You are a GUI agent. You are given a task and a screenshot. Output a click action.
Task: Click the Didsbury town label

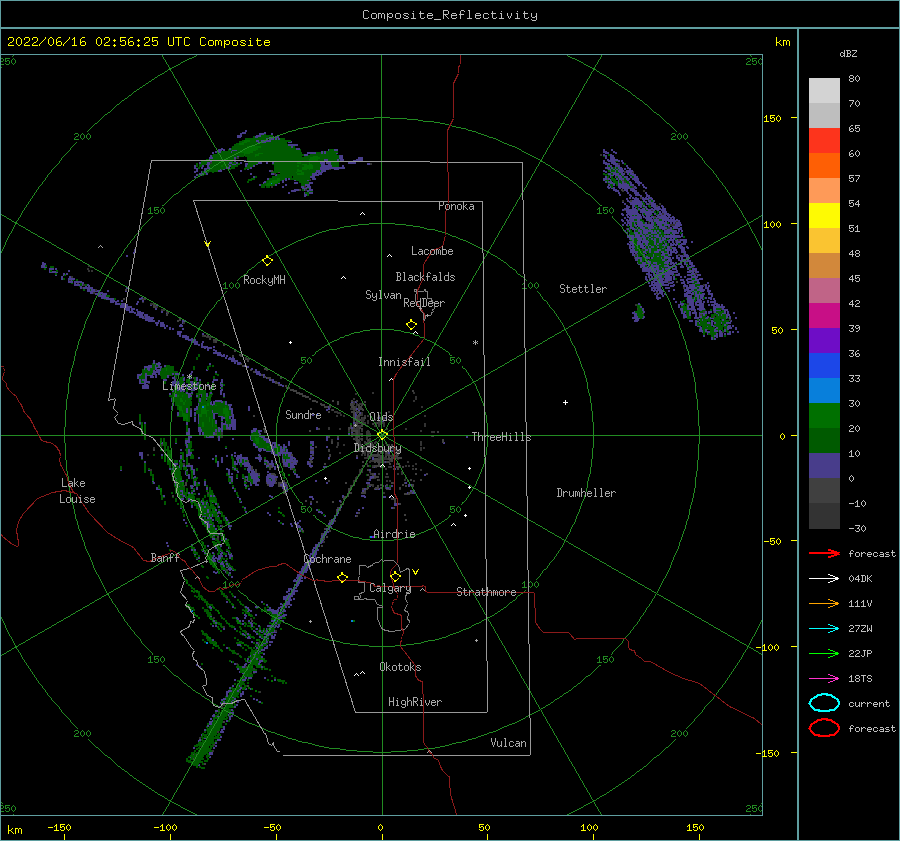(x=378, y=448)
